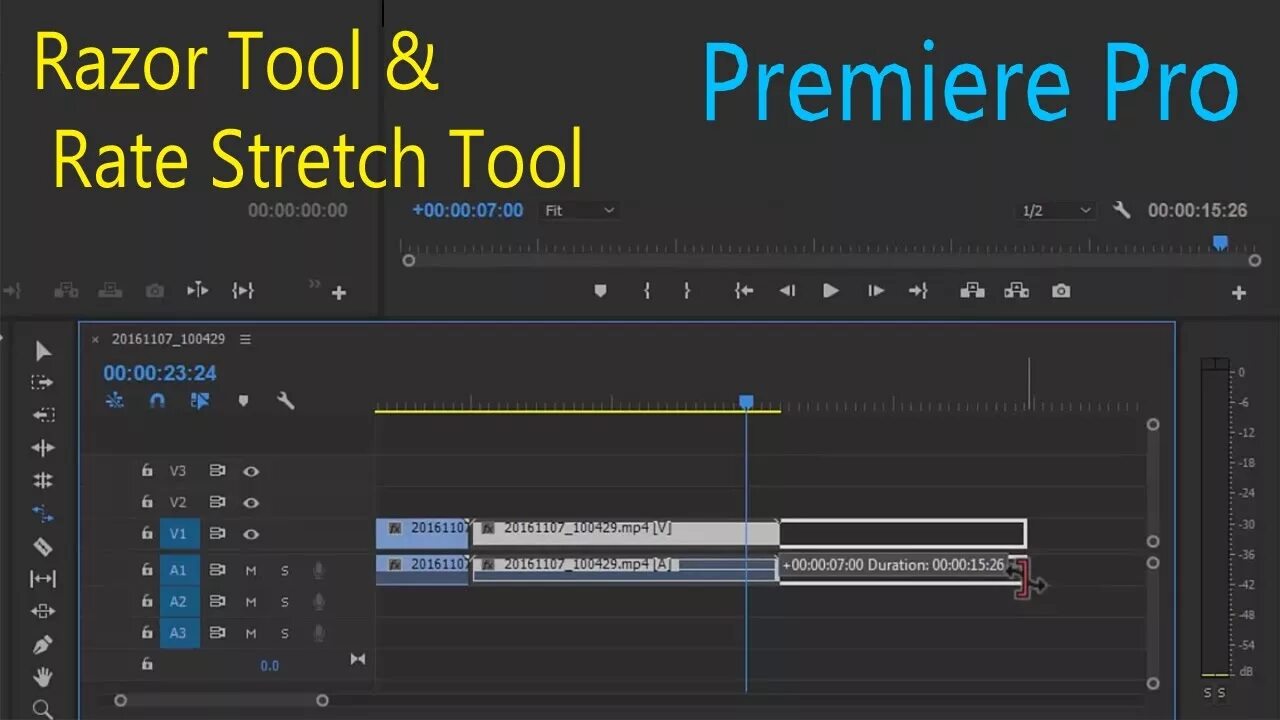Select the Selection arrow tool
1280x720 pixels.
pos(43,351)
